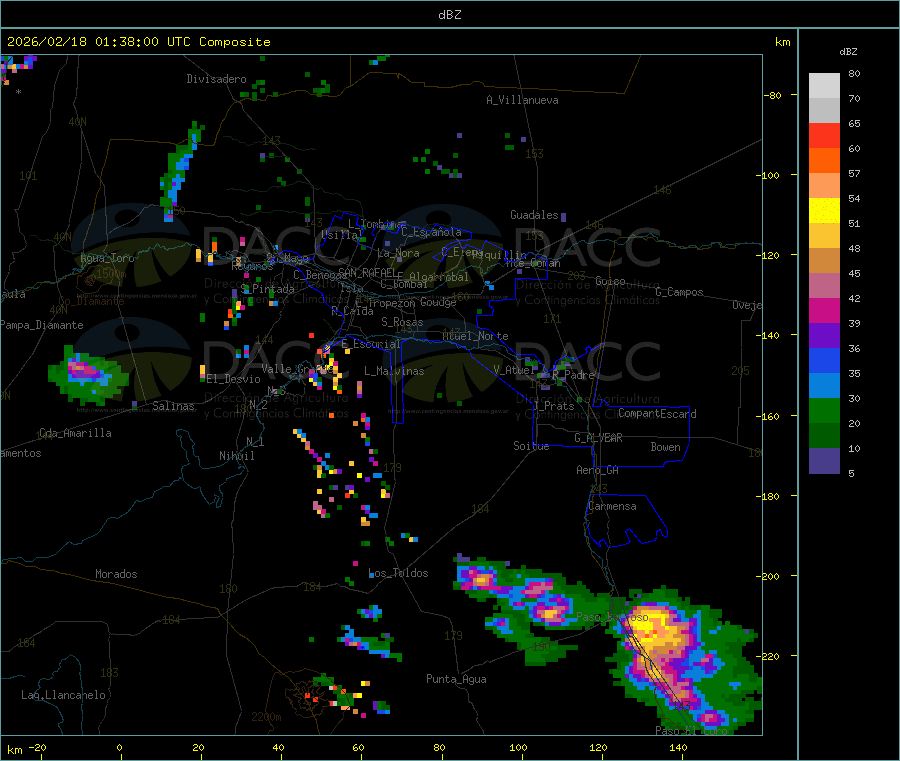This screenshot has height=761, width=900.
Task: Click the -200 tick on the vertical km axis
Action: point(767,576)
